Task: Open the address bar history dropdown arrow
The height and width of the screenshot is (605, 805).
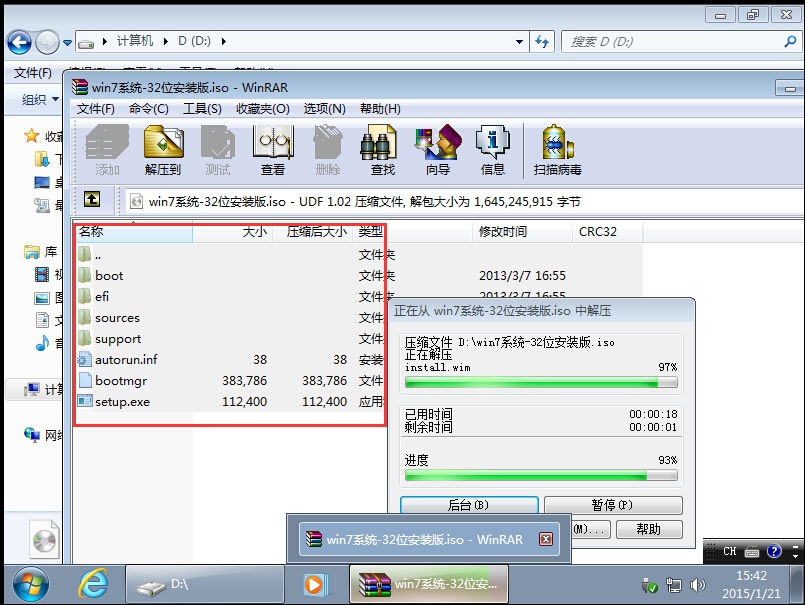Action: (520, 42)
